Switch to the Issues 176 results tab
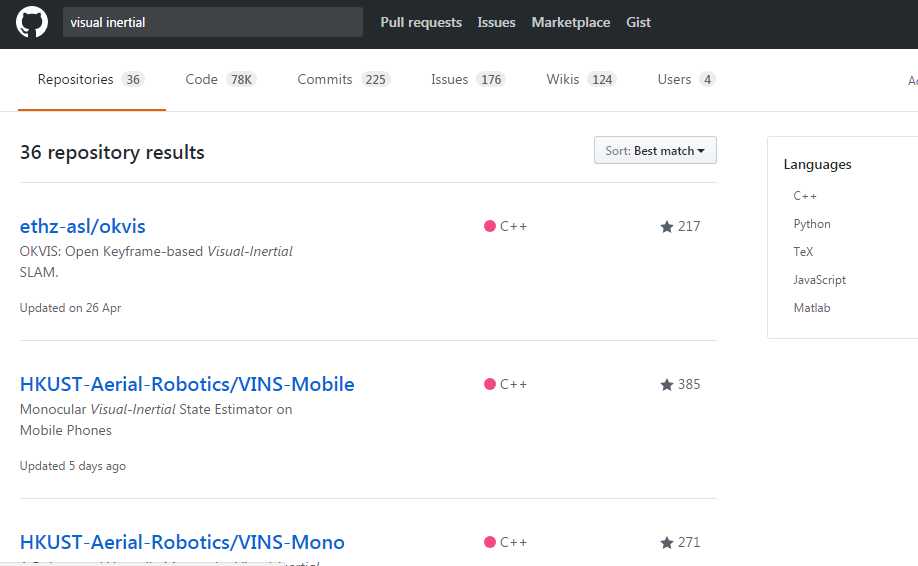The width and height of the screenshot is (918, 566). [468, 80]
